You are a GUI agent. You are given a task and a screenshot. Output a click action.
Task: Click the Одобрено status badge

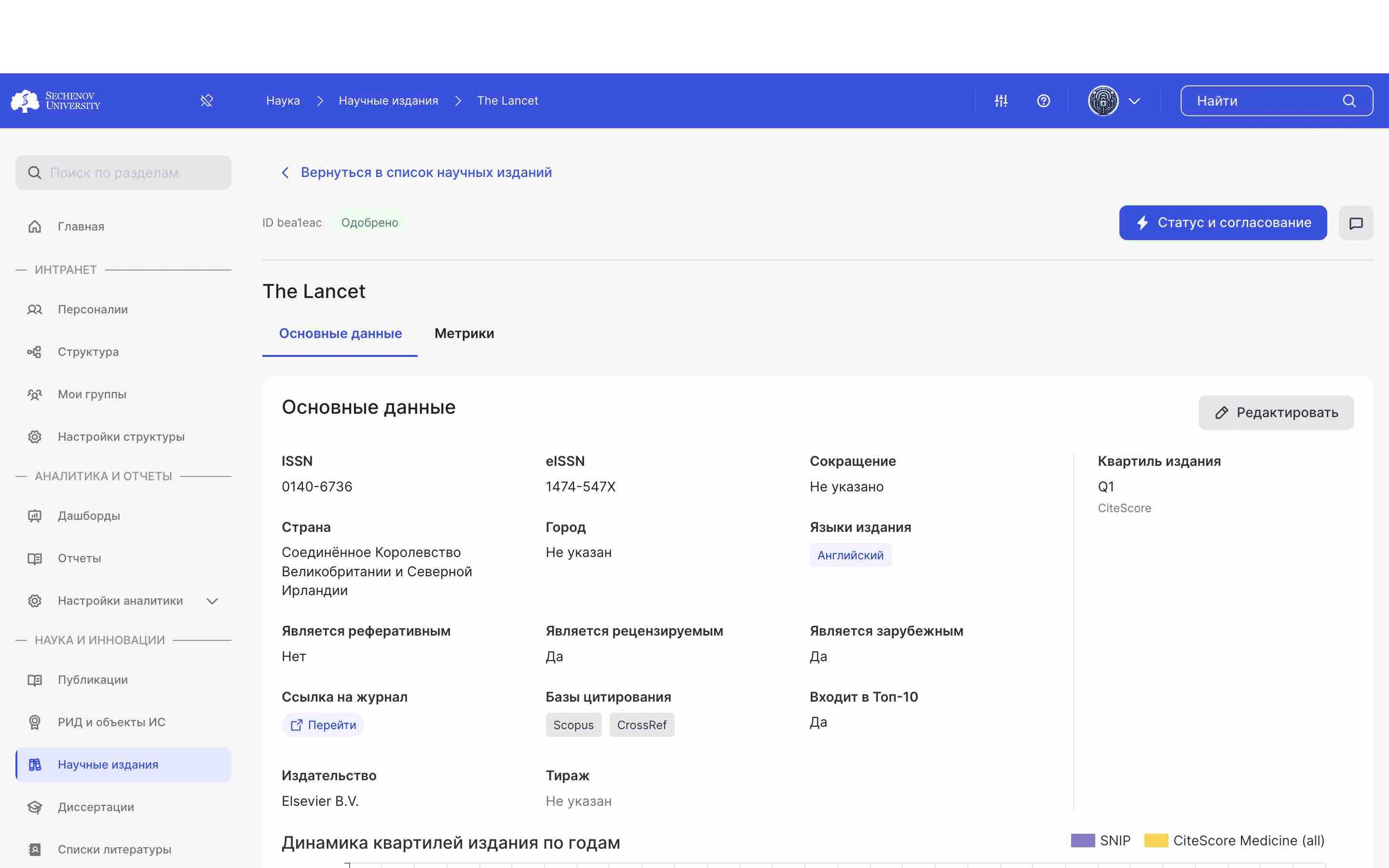(x=369, y=223)
